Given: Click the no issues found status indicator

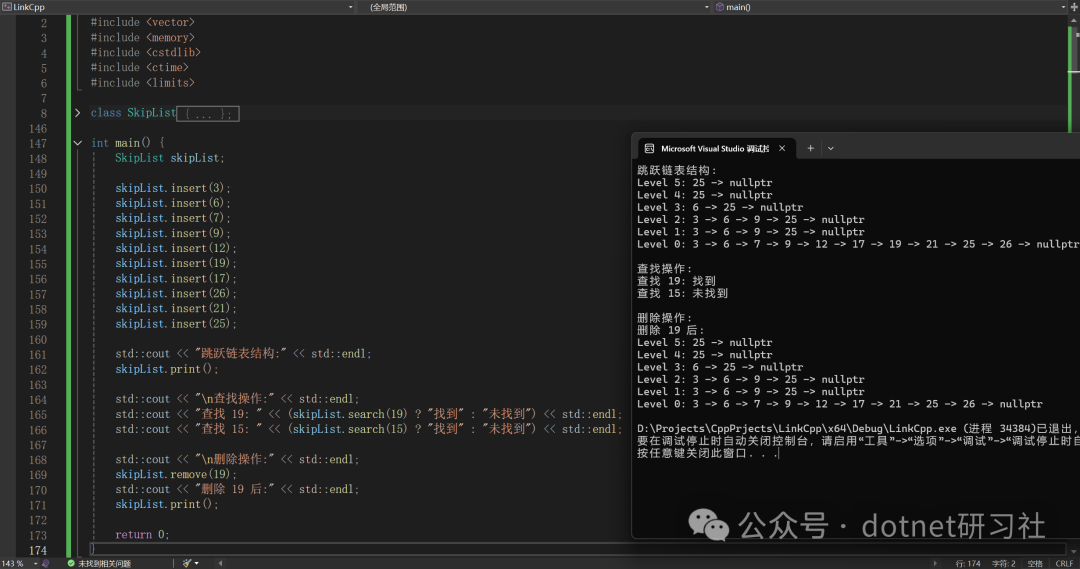Looking at the screenshot, I should coord(99,563).
